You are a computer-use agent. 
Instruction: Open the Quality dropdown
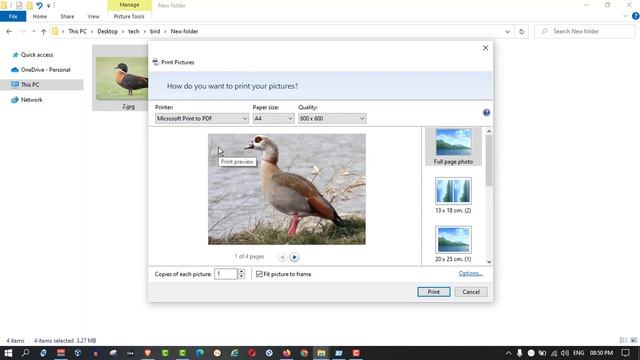(332, 118)
